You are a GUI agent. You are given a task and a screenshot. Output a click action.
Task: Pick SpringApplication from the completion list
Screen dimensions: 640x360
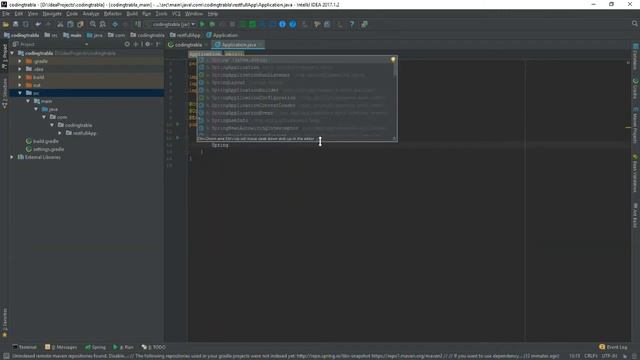(296, 67)
